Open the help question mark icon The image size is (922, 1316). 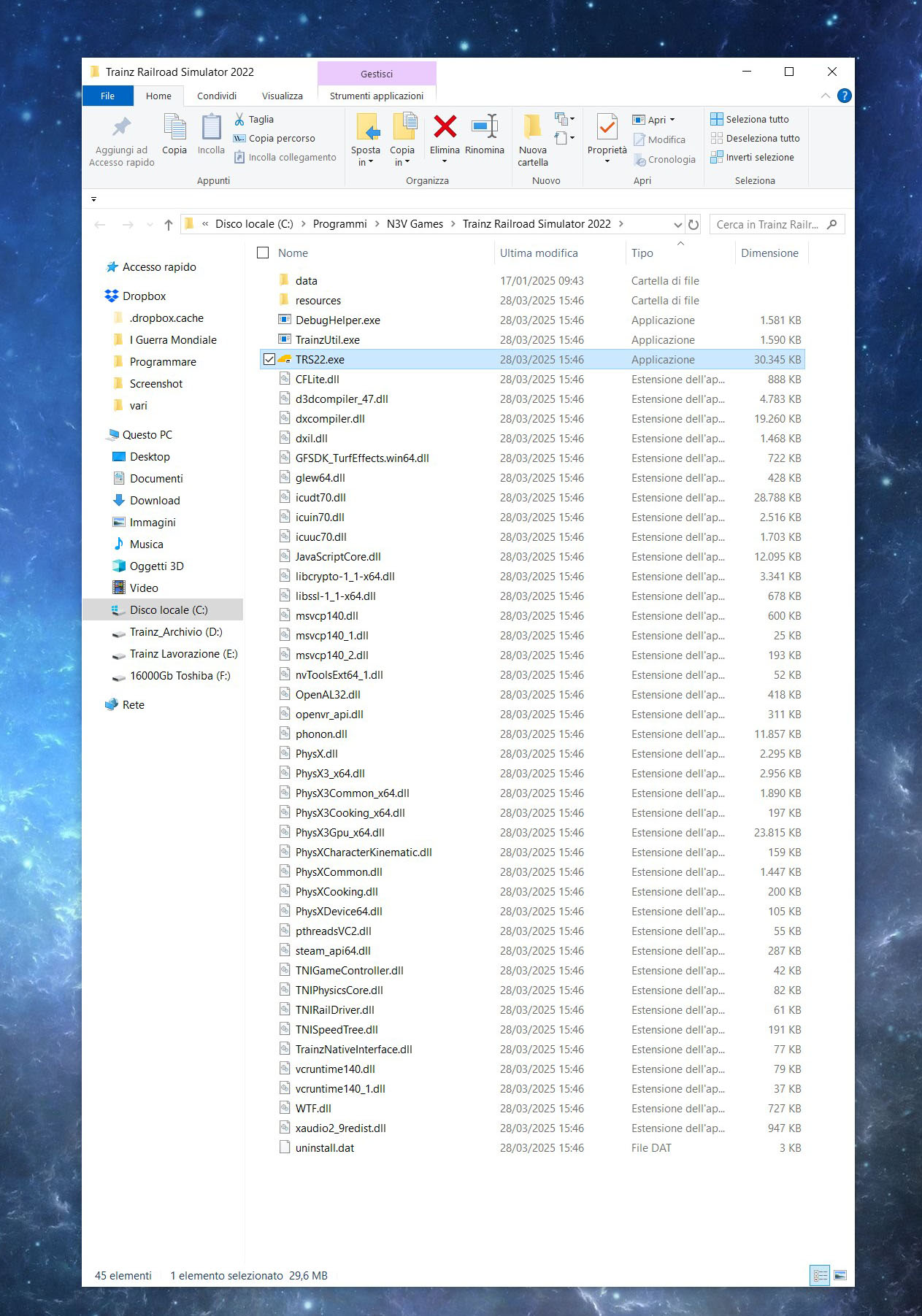click(x=844, y=96)
